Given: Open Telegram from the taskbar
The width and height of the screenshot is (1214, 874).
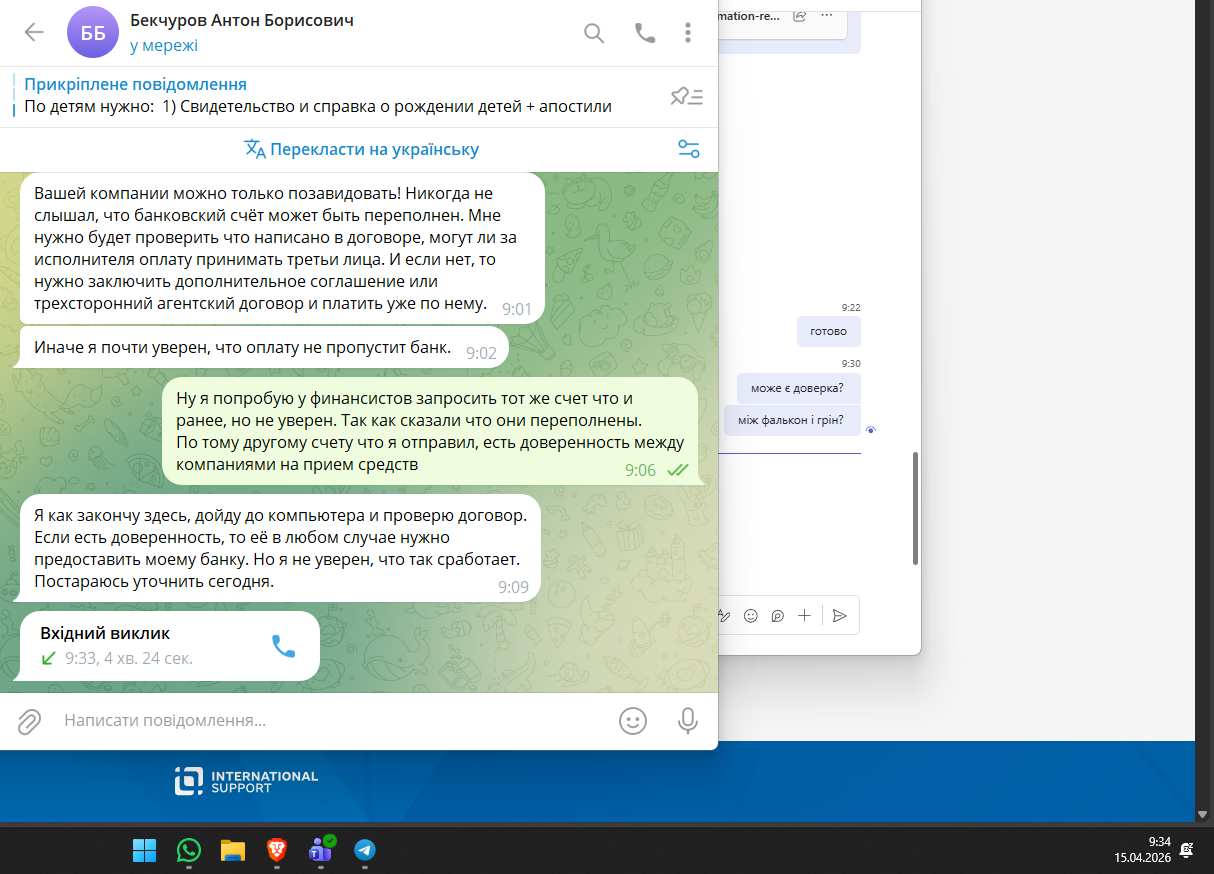Looking at the screenshot, I should pyautogui.click(x=365, y=850).
